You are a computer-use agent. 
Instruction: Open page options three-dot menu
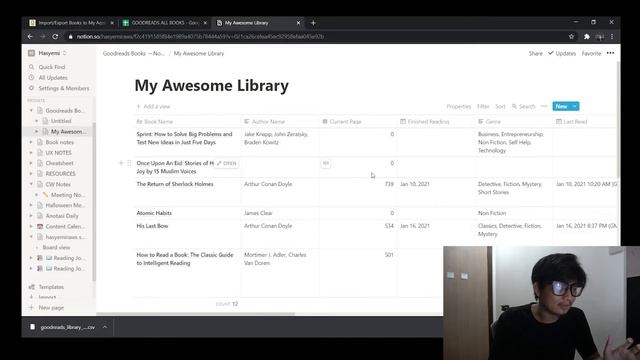click(x=610, y=53)
